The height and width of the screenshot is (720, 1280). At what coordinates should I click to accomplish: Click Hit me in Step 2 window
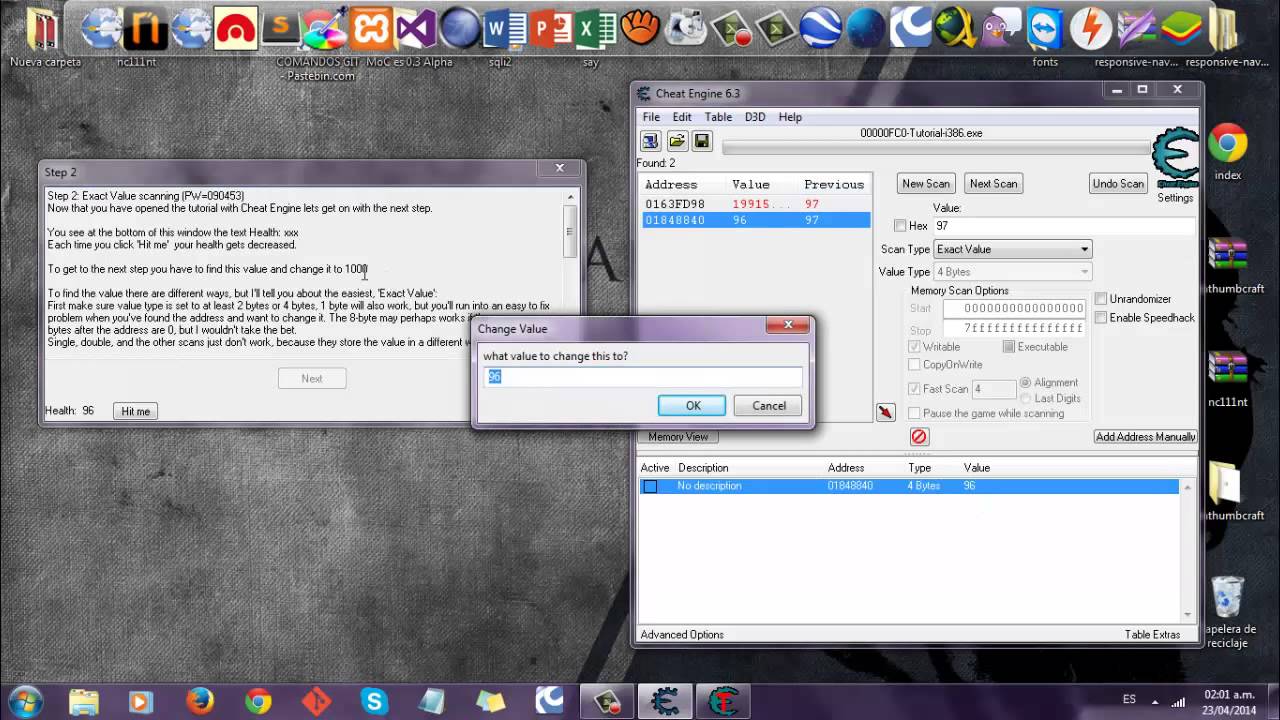[x=135, y=411]
